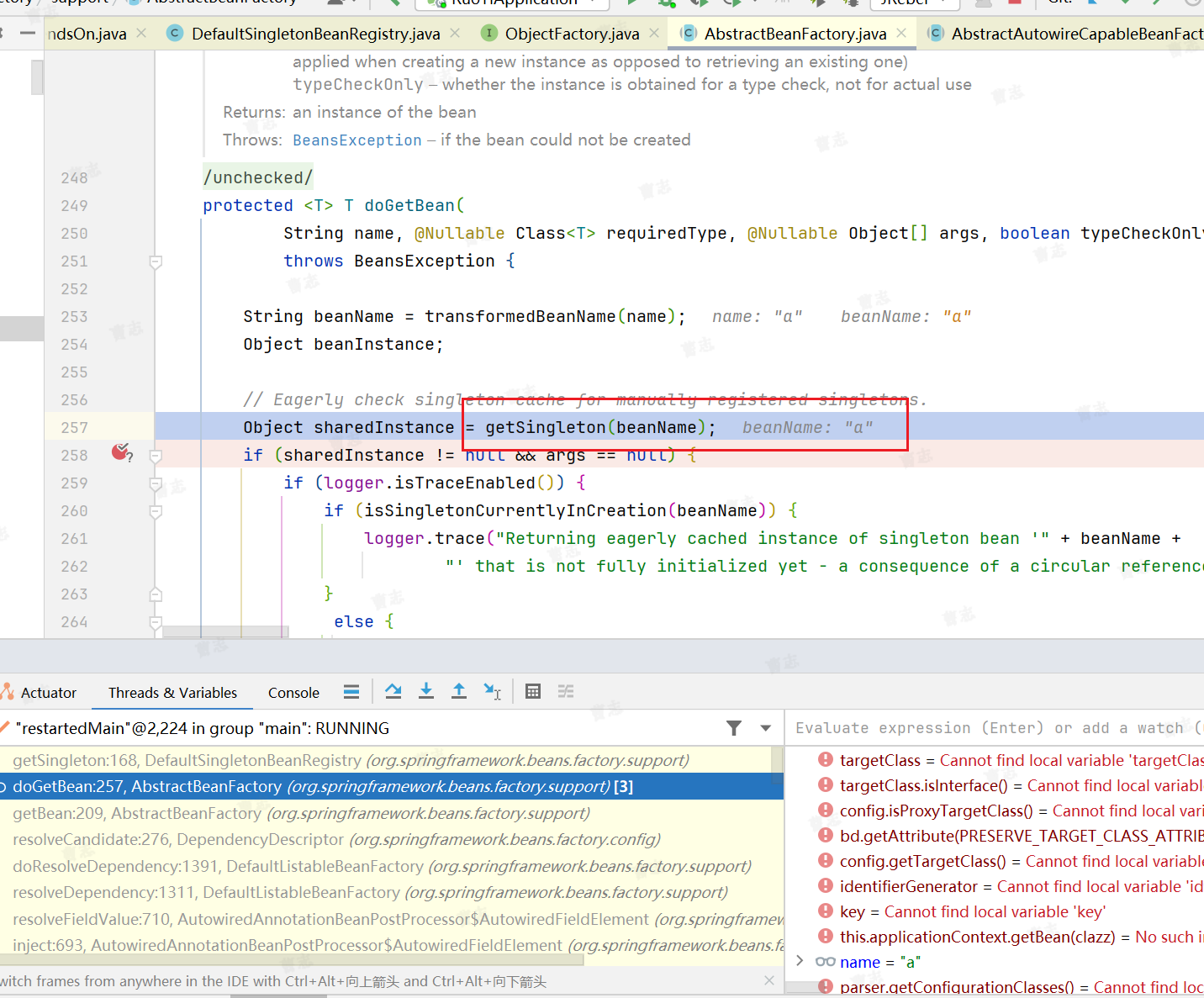
Task: Click the Step Out debugger icon
Action: [x=459, y=691]
